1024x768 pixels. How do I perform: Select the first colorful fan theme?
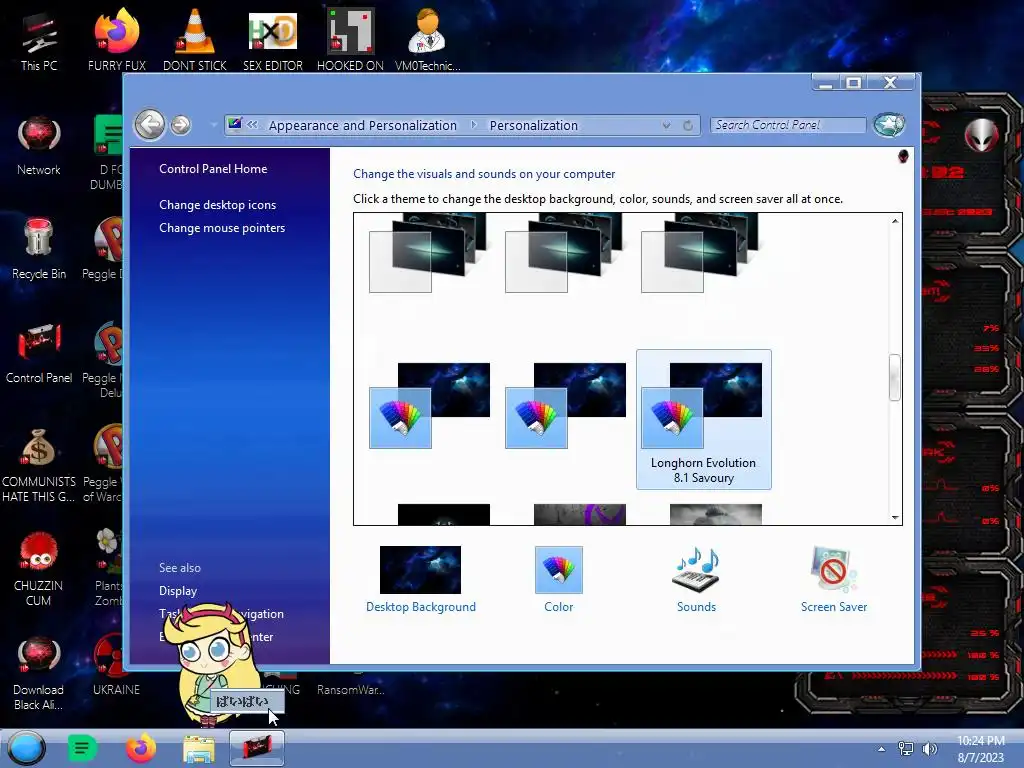click(x=429, y=405)
